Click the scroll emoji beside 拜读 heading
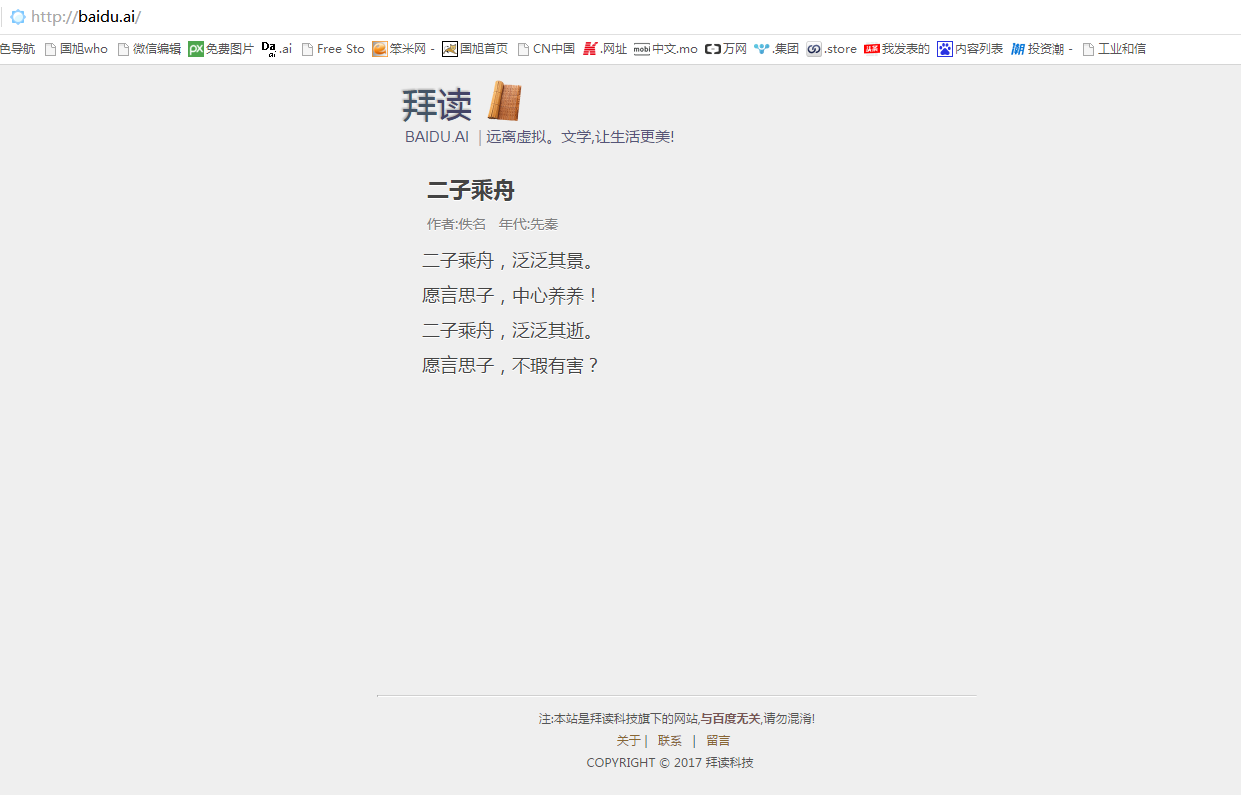 pos(504,101)
